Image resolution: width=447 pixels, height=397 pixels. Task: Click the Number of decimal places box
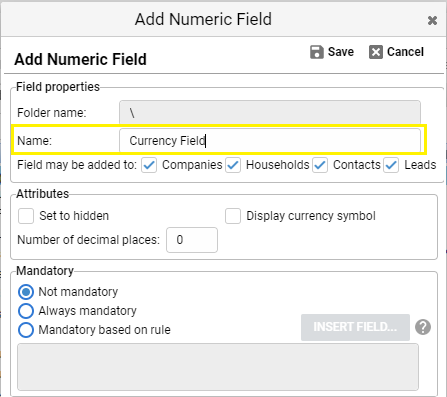tap(192, 240)
